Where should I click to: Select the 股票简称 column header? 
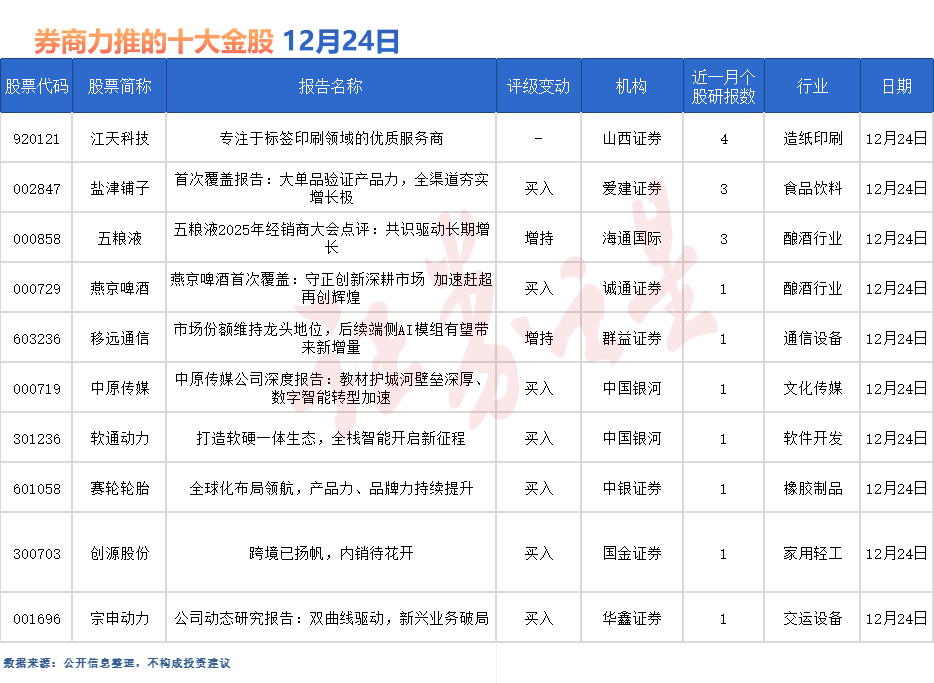[119, 86]
